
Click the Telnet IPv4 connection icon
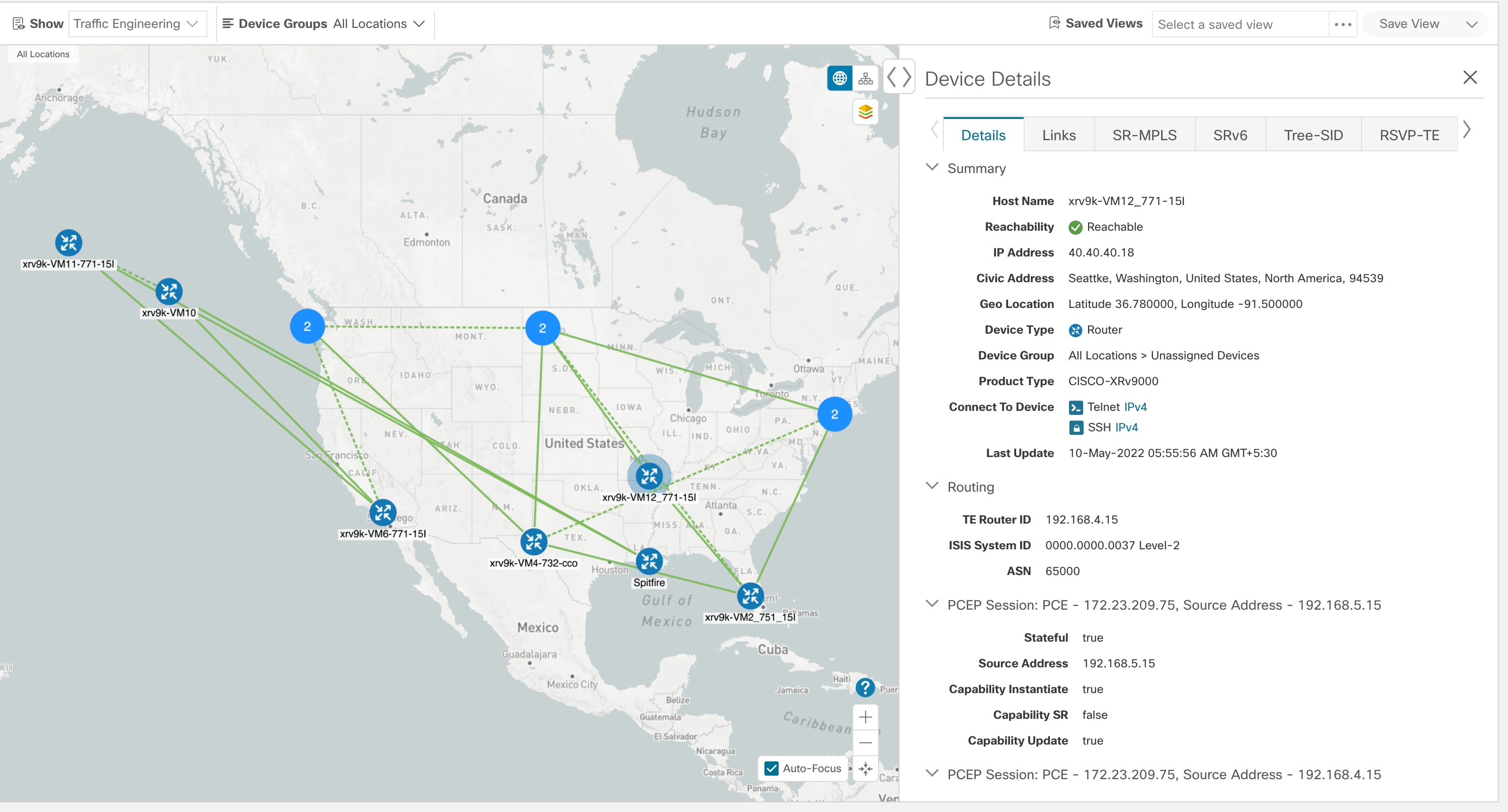(1076, 406)
